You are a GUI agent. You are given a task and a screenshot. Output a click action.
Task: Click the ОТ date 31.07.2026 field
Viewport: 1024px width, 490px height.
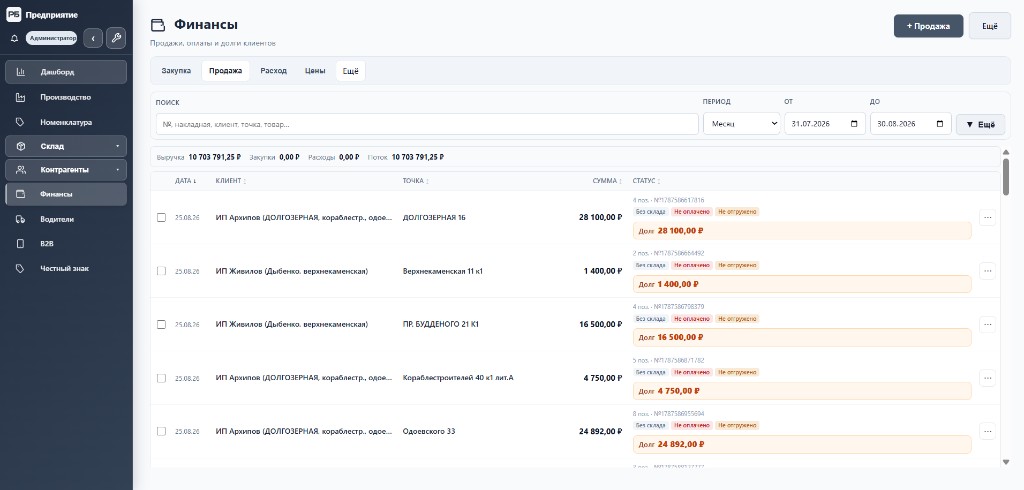click(825, 123)
